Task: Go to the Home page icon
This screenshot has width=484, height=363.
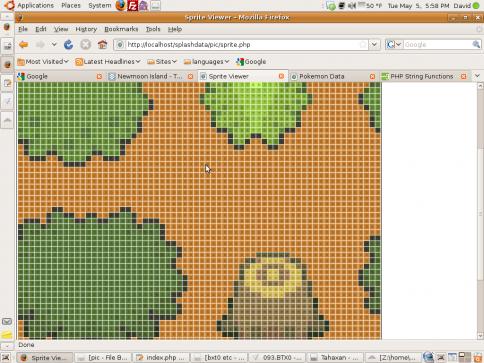Action: coord(103,44)
